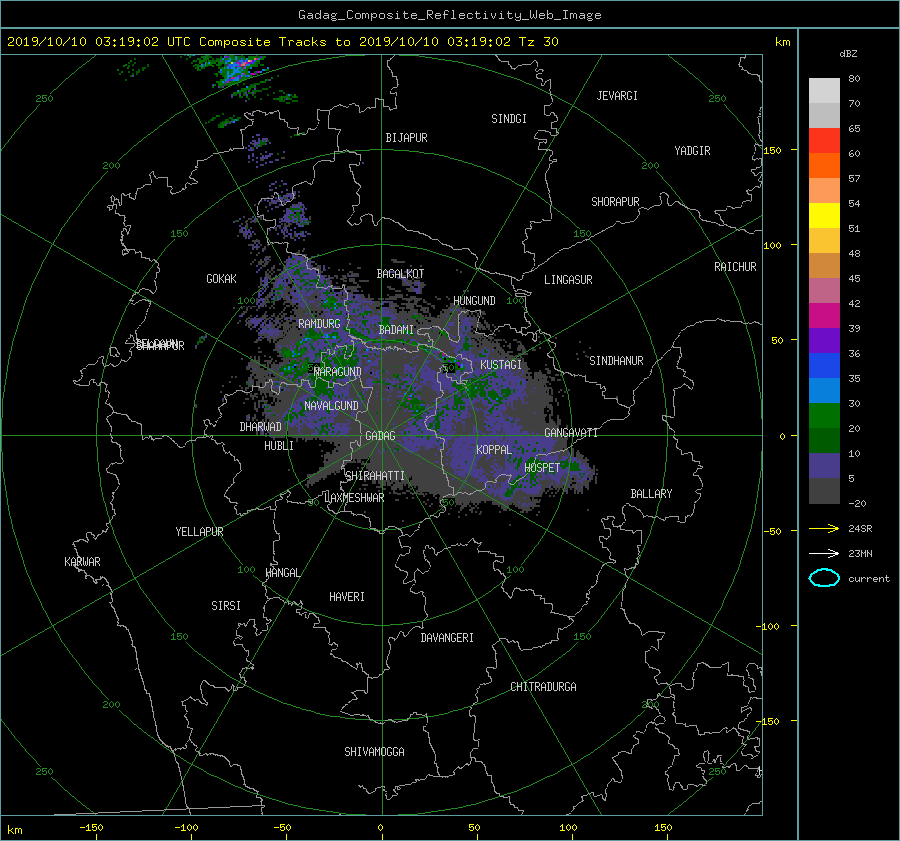
Task: Click the SHIRAHATTI city label
Action: (x=375, y=476)
